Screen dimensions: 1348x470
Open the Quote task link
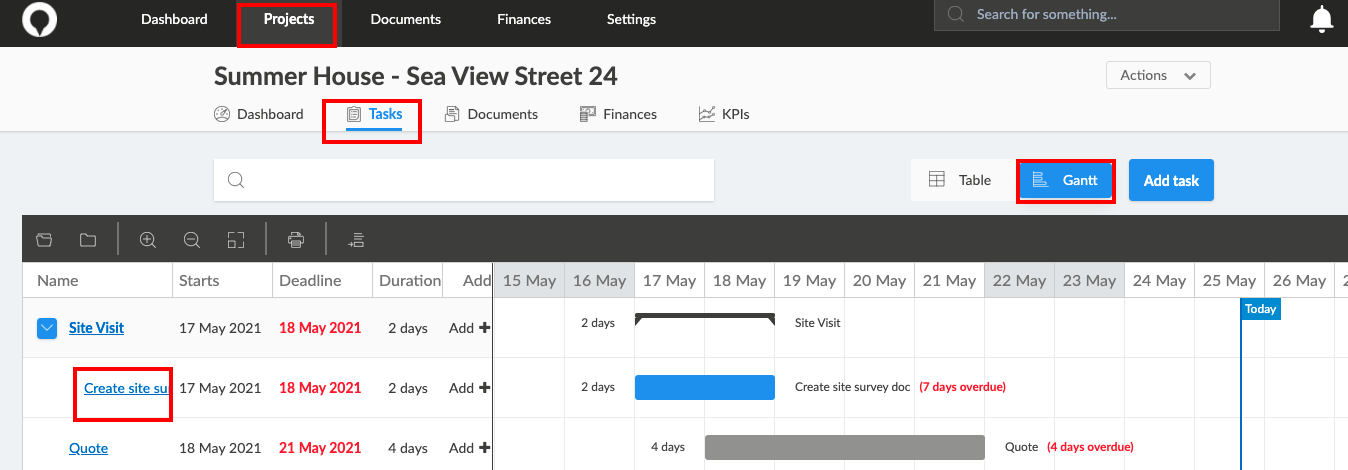88,448
